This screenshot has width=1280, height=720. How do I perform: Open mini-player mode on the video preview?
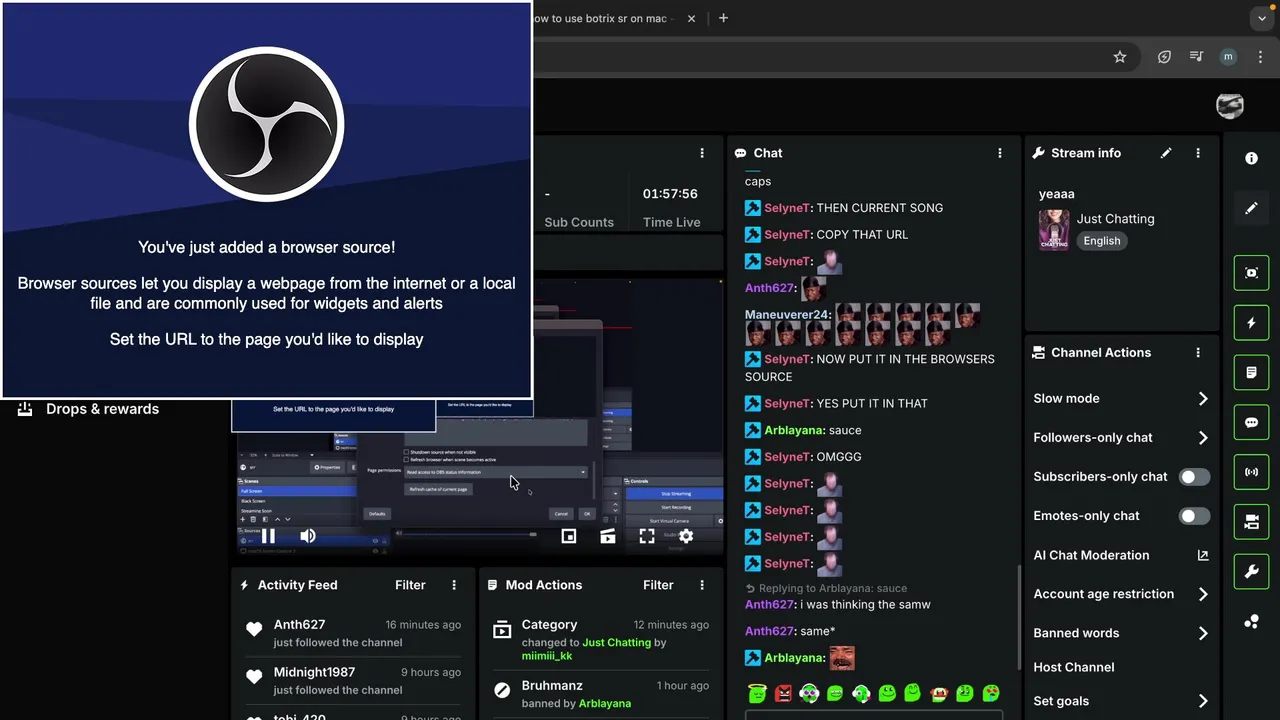pos(568,536)
